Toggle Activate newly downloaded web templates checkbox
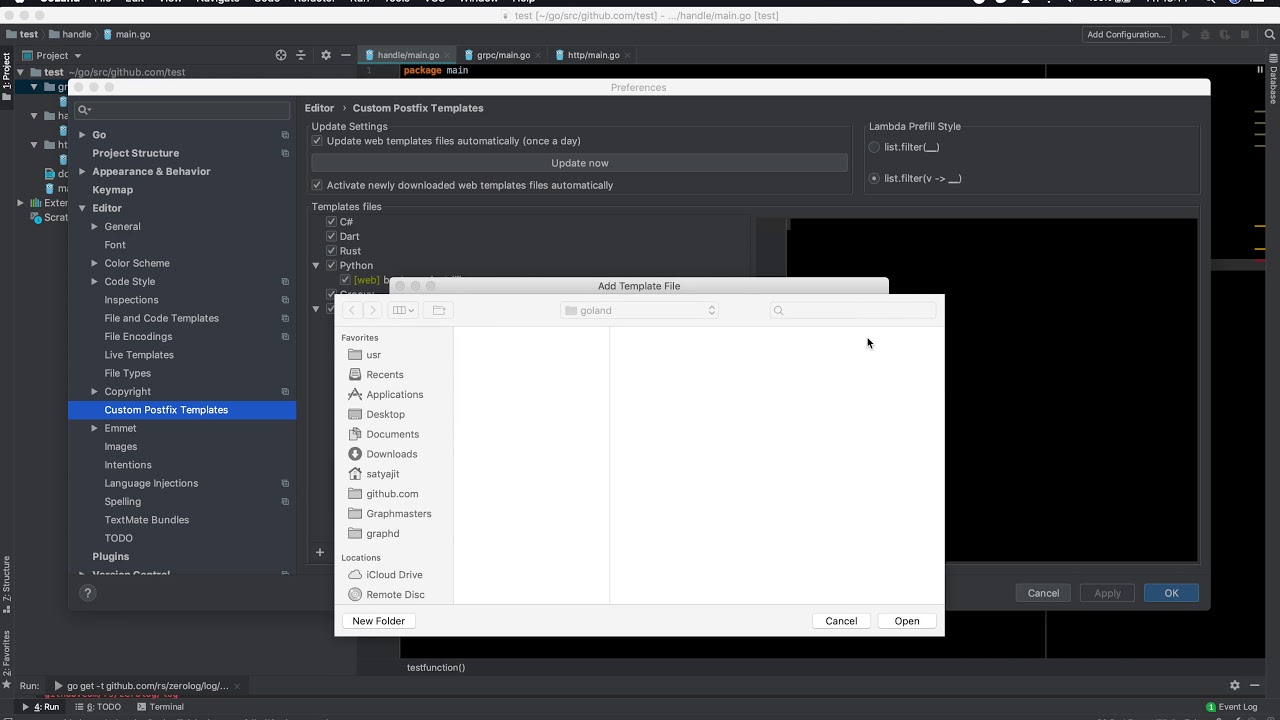The image size is (1280, 720). (317, 185)
